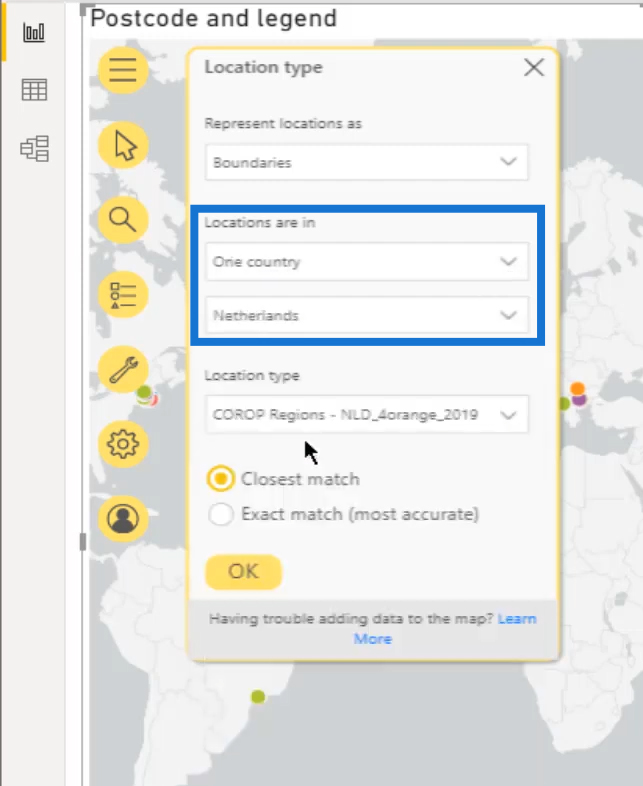Open the One country dropdown
The image size is (643, 786).
(366, 261)
